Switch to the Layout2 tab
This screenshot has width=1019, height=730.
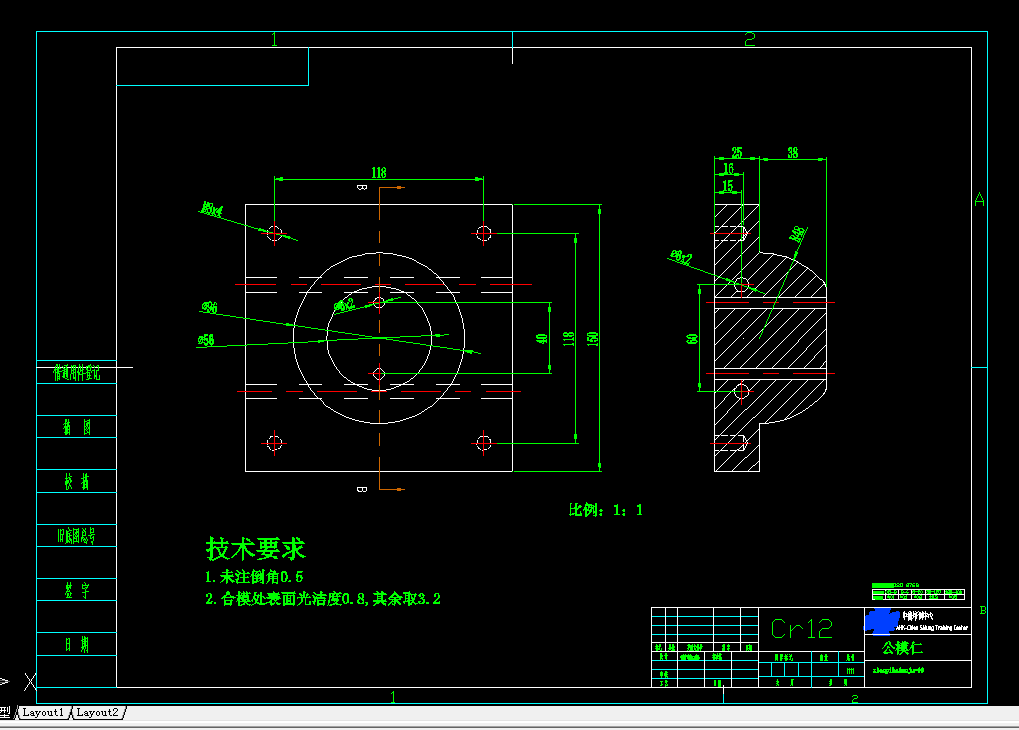coord(97,712)
